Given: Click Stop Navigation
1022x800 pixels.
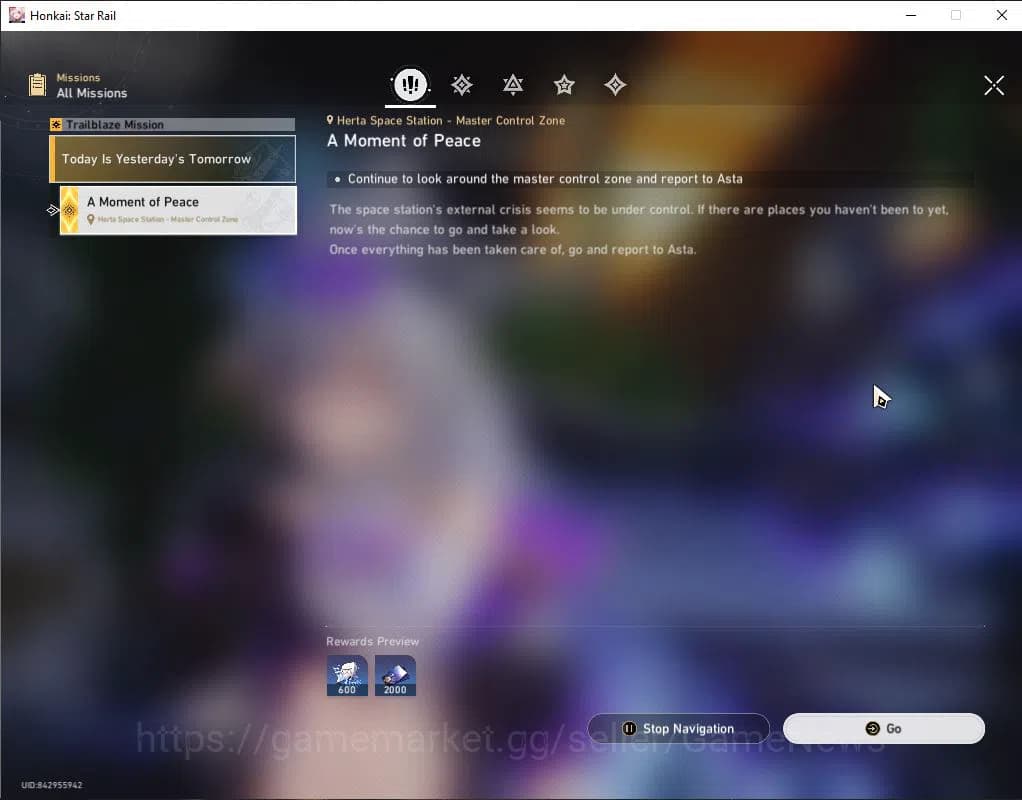Looking at the screenshot, I should pyautogui.click(x=679, y=728).
